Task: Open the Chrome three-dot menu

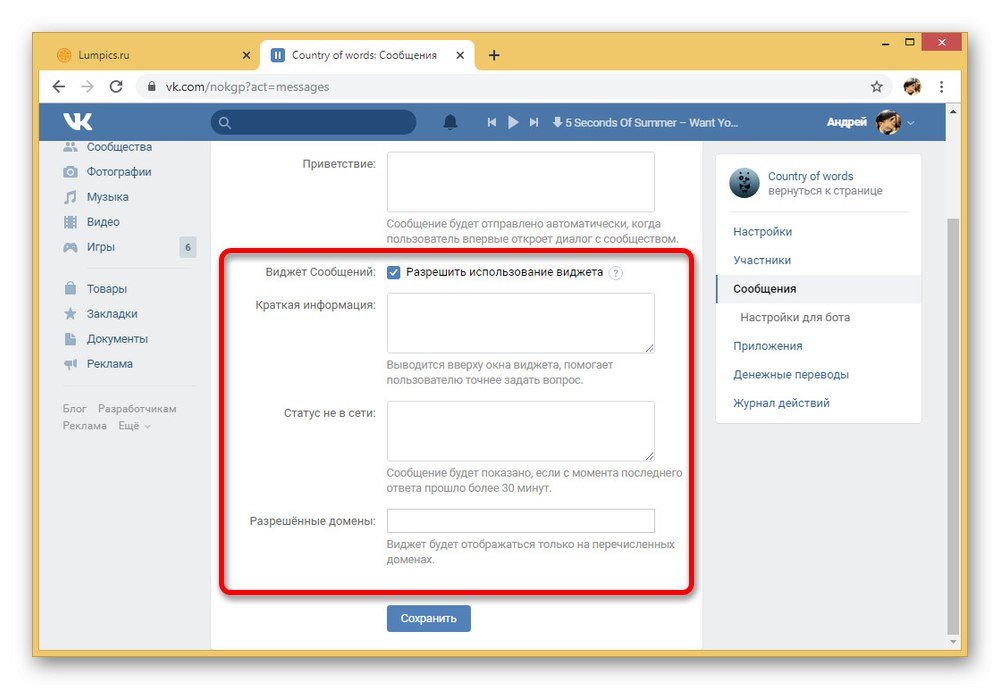Action: (941, 86)
